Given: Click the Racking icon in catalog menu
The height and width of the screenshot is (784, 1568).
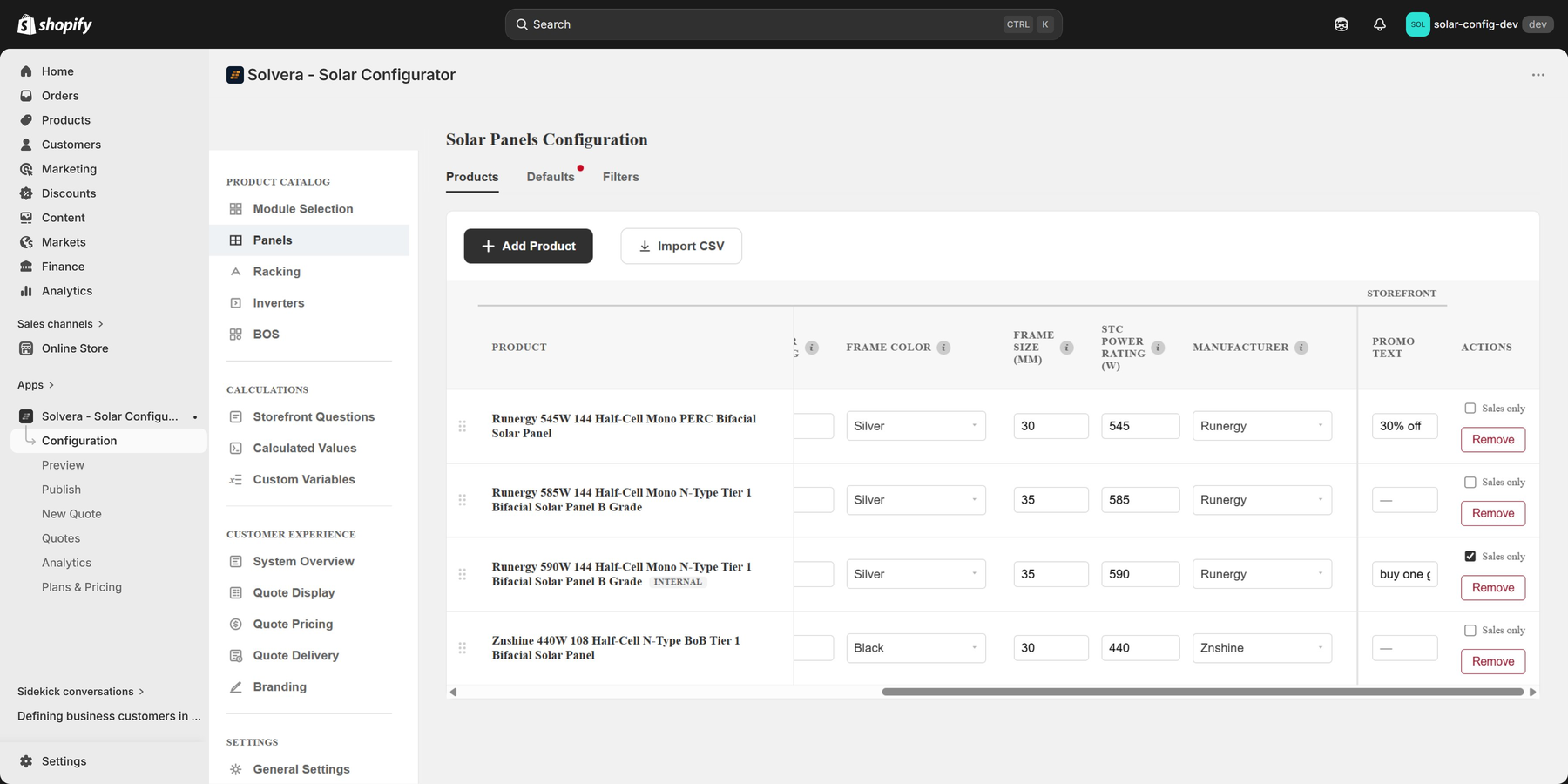Looking at the screenshot, I should pos(235,272).
